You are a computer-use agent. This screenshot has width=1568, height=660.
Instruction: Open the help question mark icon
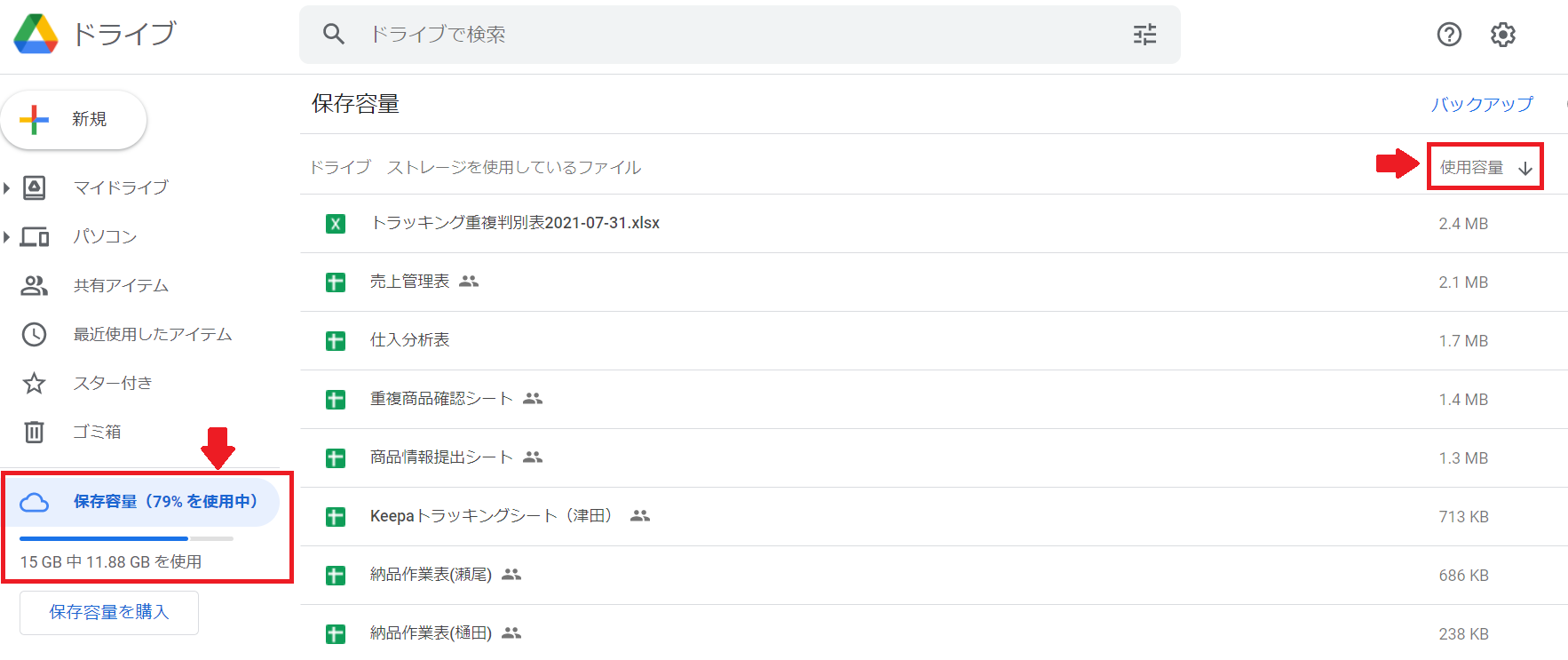pyautogui.click(x=1449, y=35)
